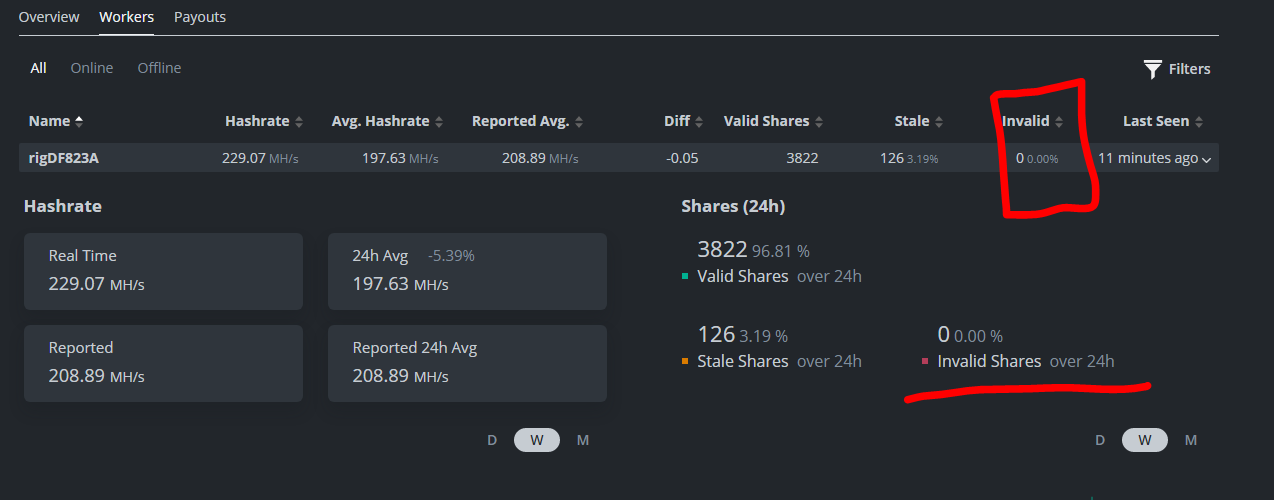The height and width of the screenshot is (500, 1274).
Task: Select M range under Shares chart
Action: click(x=1191, y=440)
